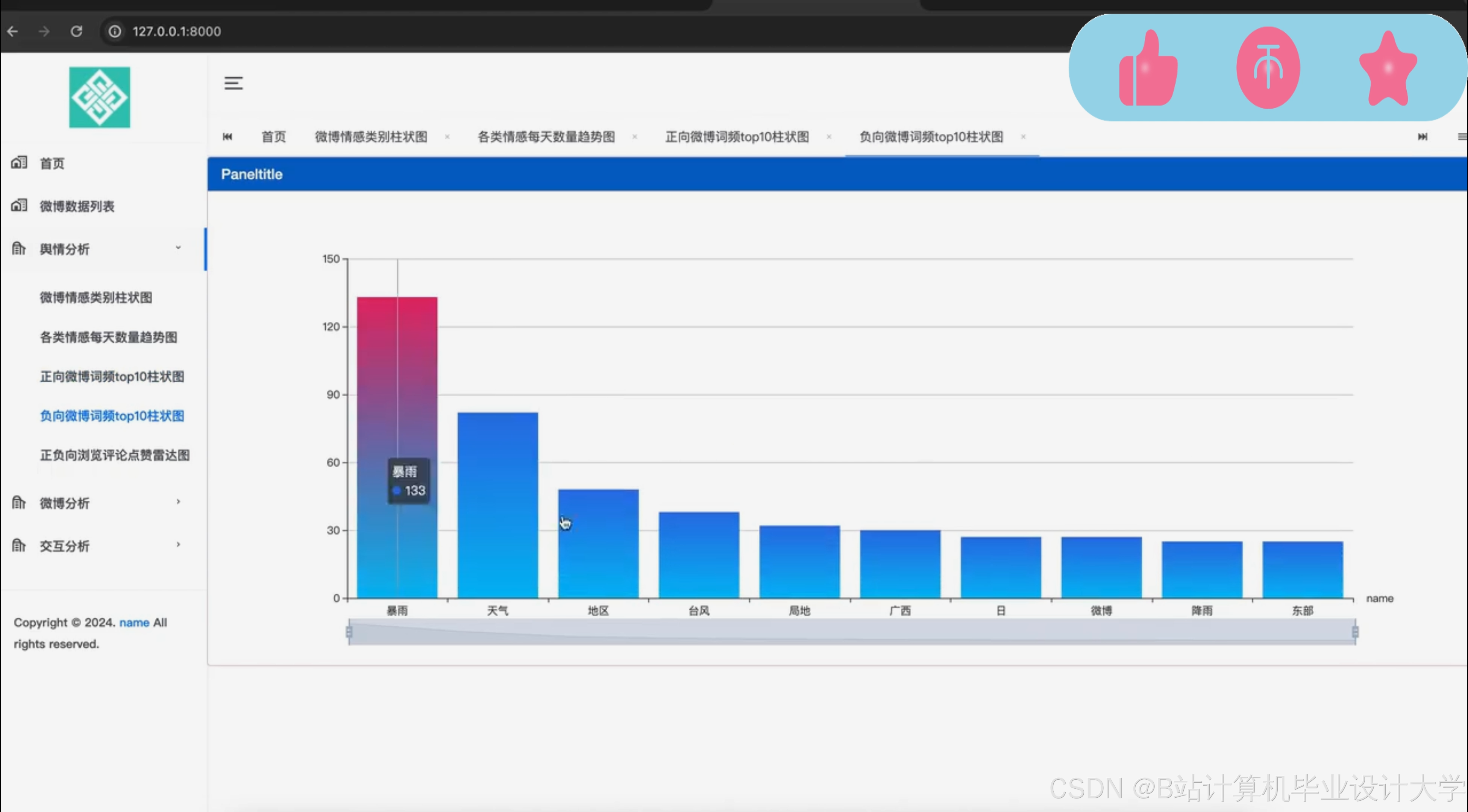Open 微博数据列表 in the sidebar

click(77, 206)
